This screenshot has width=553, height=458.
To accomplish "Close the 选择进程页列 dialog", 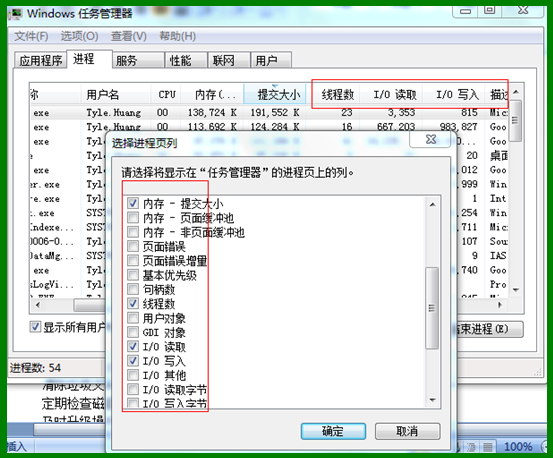I will pos(431,140).
